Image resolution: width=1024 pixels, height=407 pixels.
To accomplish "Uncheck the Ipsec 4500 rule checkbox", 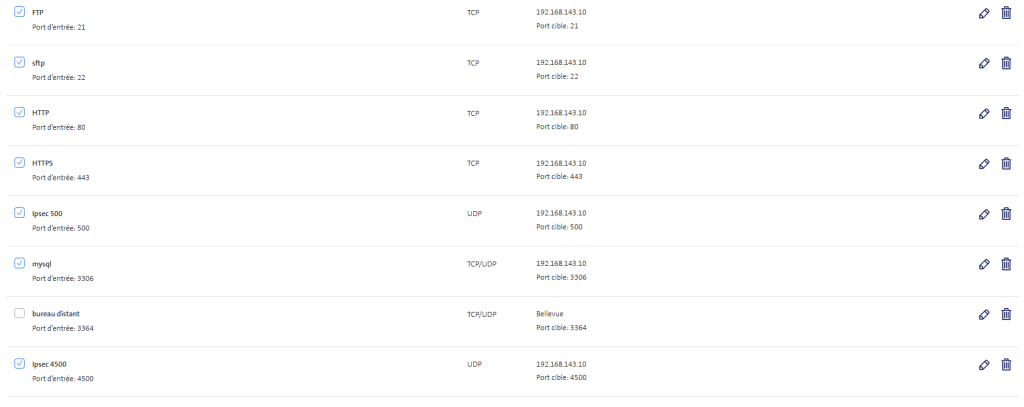I will point(20,364).
